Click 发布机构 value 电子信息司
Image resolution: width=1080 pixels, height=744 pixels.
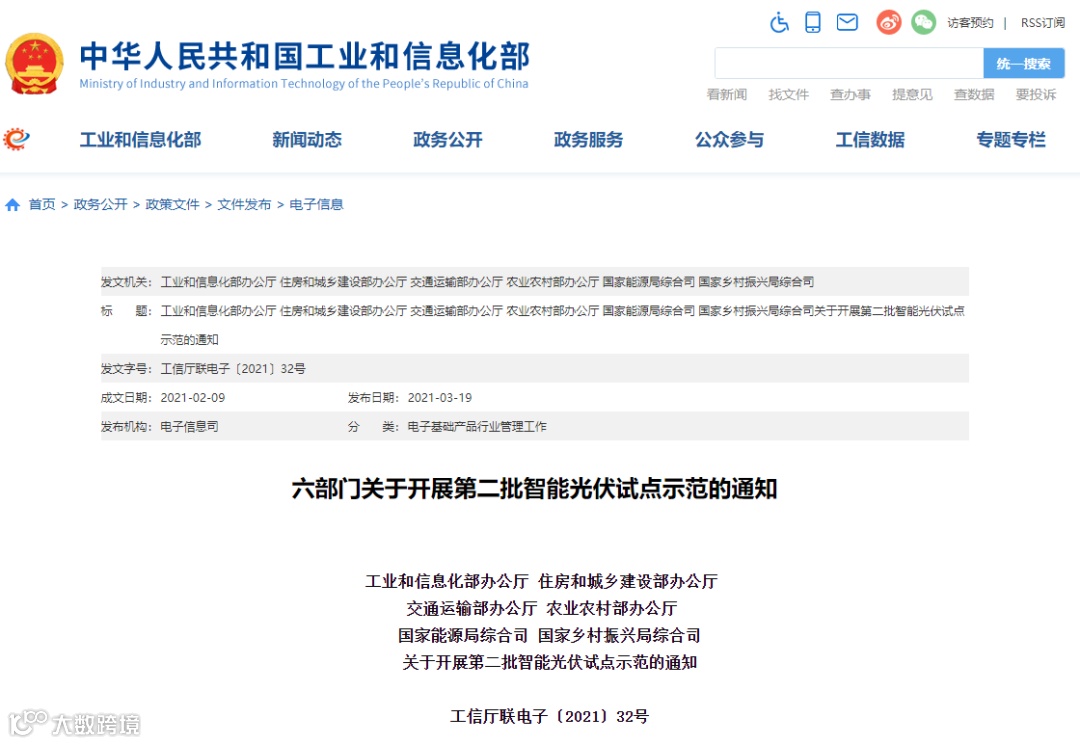[189, 426]
